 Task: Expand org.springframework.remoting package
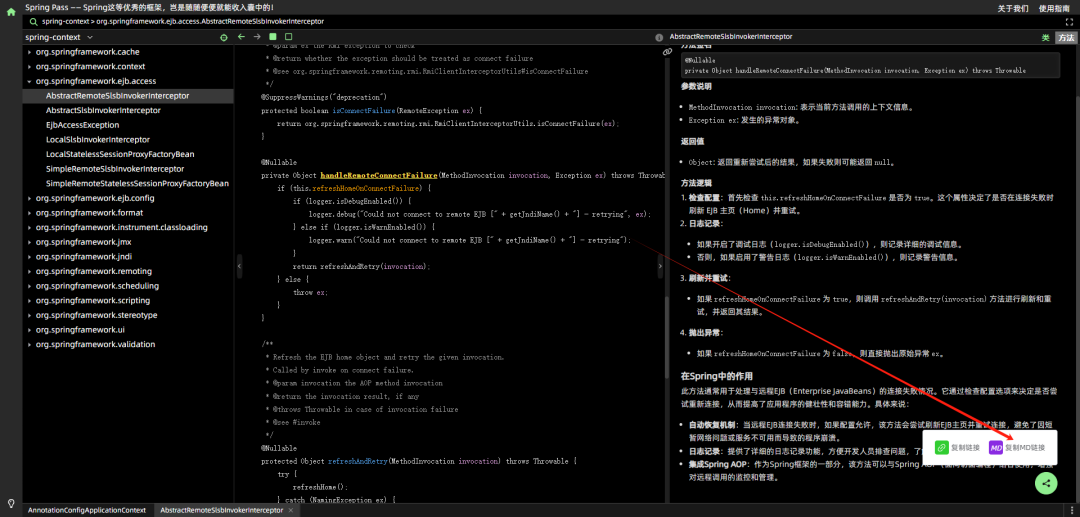point(28,271)
